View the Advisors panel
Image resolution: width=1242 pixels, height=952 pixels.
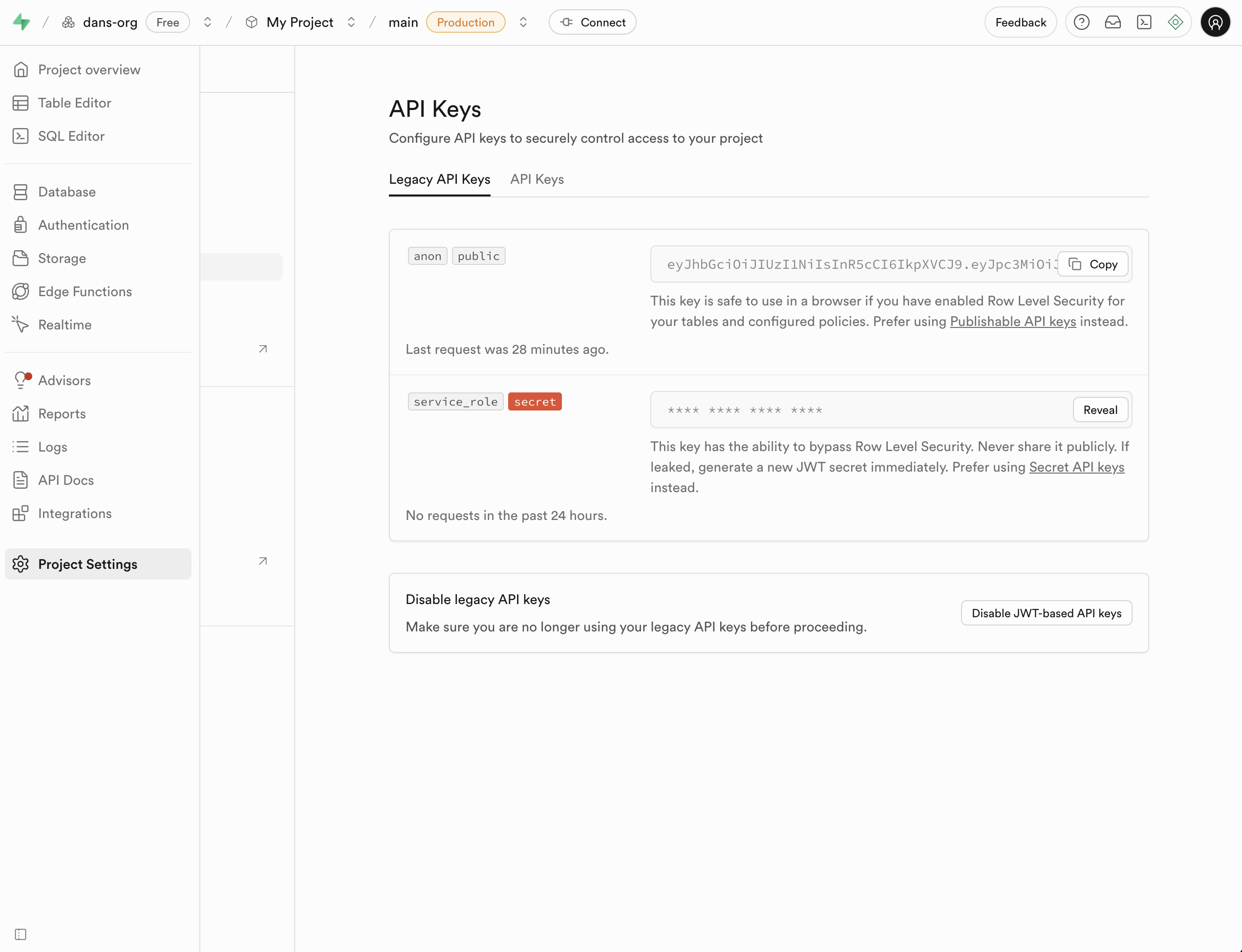(x=64, y=380)
